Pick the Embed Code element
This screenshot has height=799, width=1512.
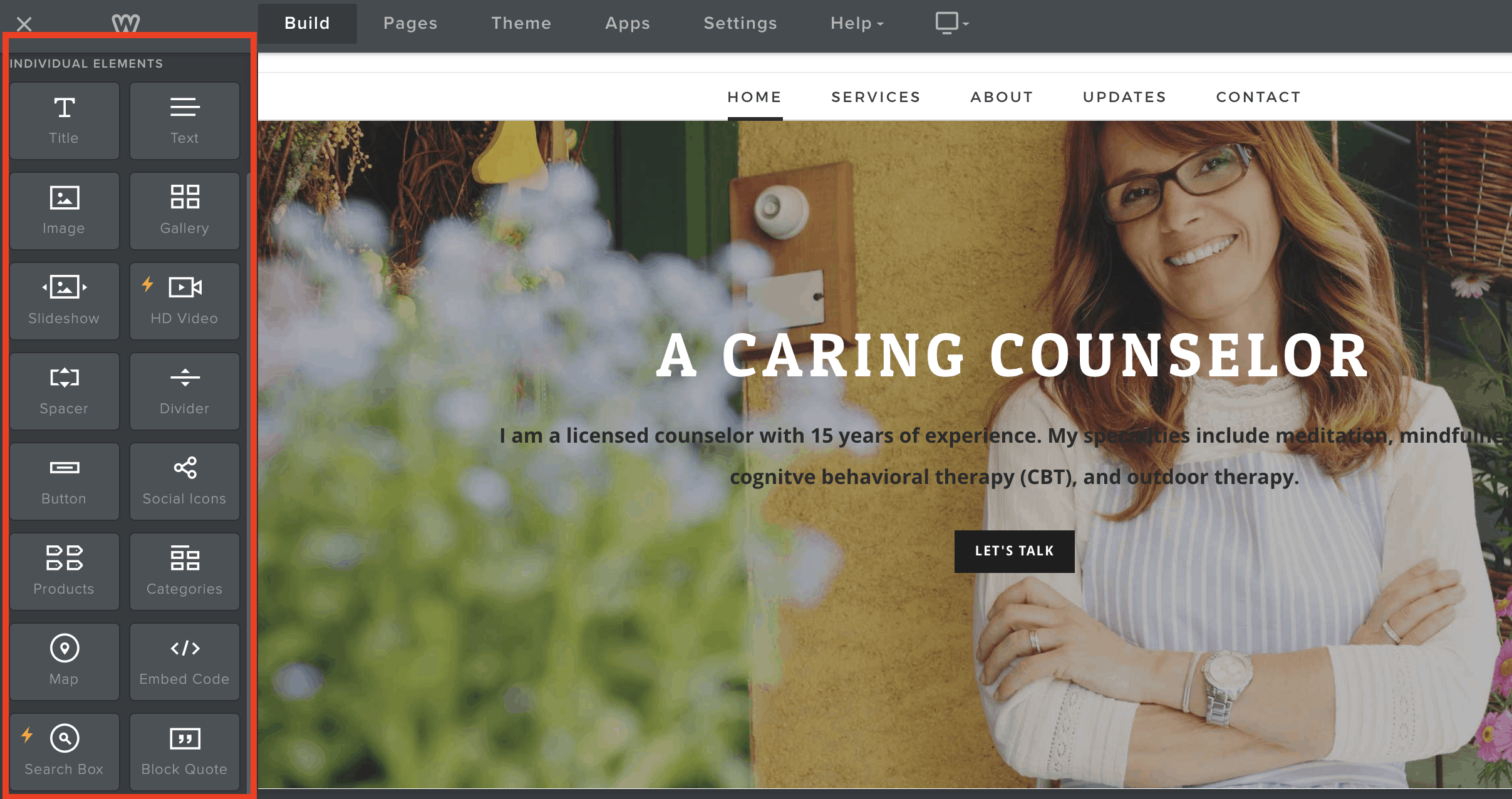tap(185, 662)
